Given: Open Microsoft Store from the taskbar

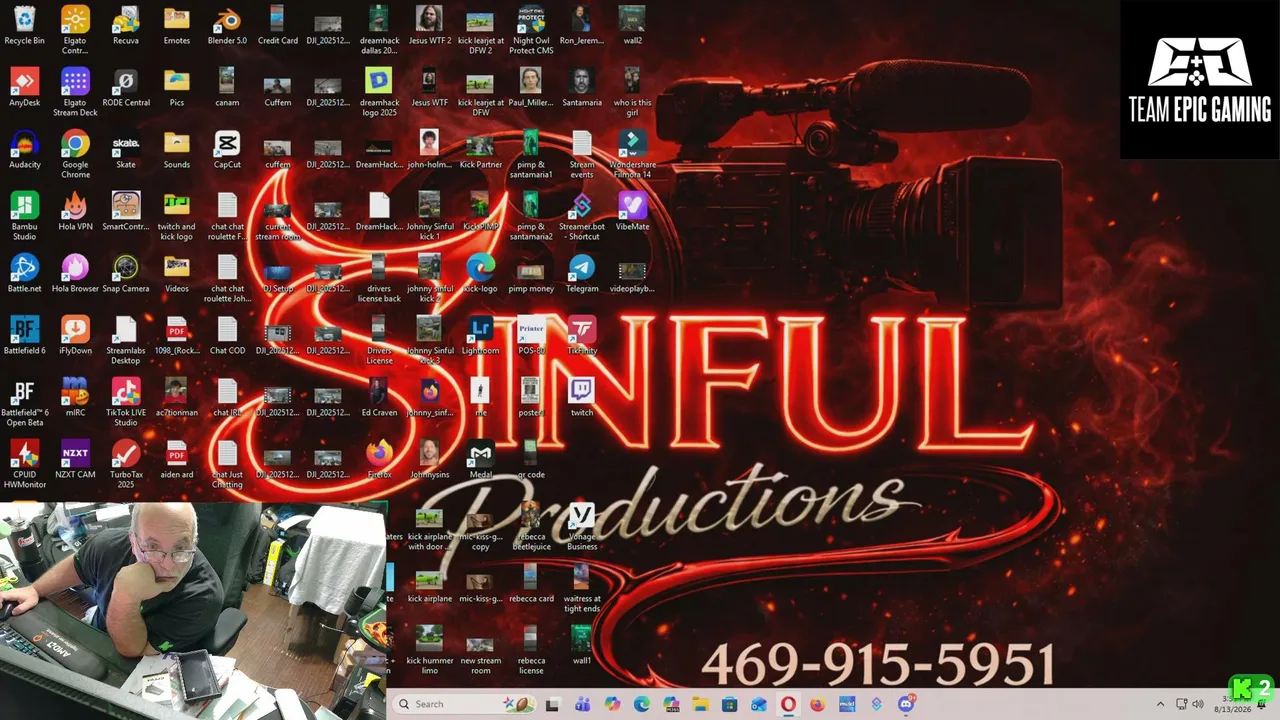Looking at the screenshot, I should (x=729, y=704).
